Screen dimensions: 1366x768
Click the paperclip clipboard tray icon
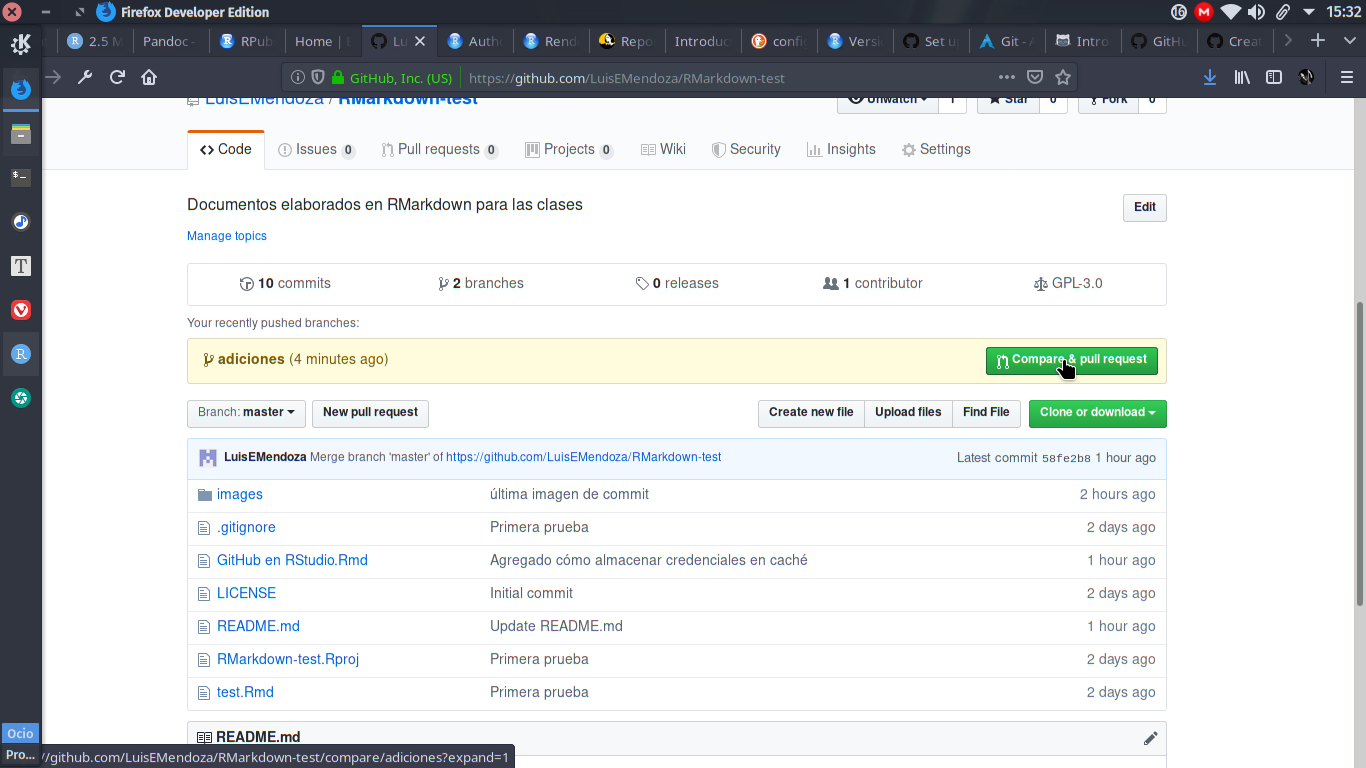pyautogui.click(x=1283, y=12)
